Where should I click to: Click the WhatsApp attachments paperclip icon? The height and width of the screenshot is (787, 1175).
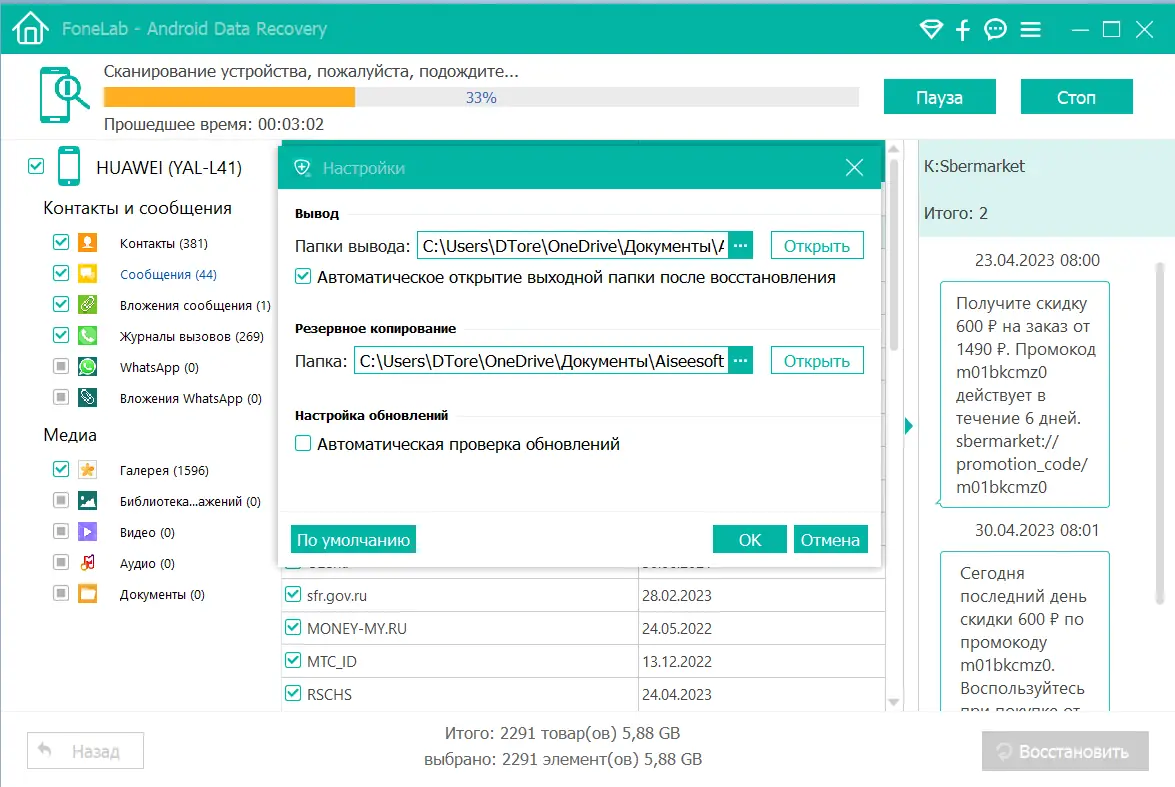click(88, 397)
